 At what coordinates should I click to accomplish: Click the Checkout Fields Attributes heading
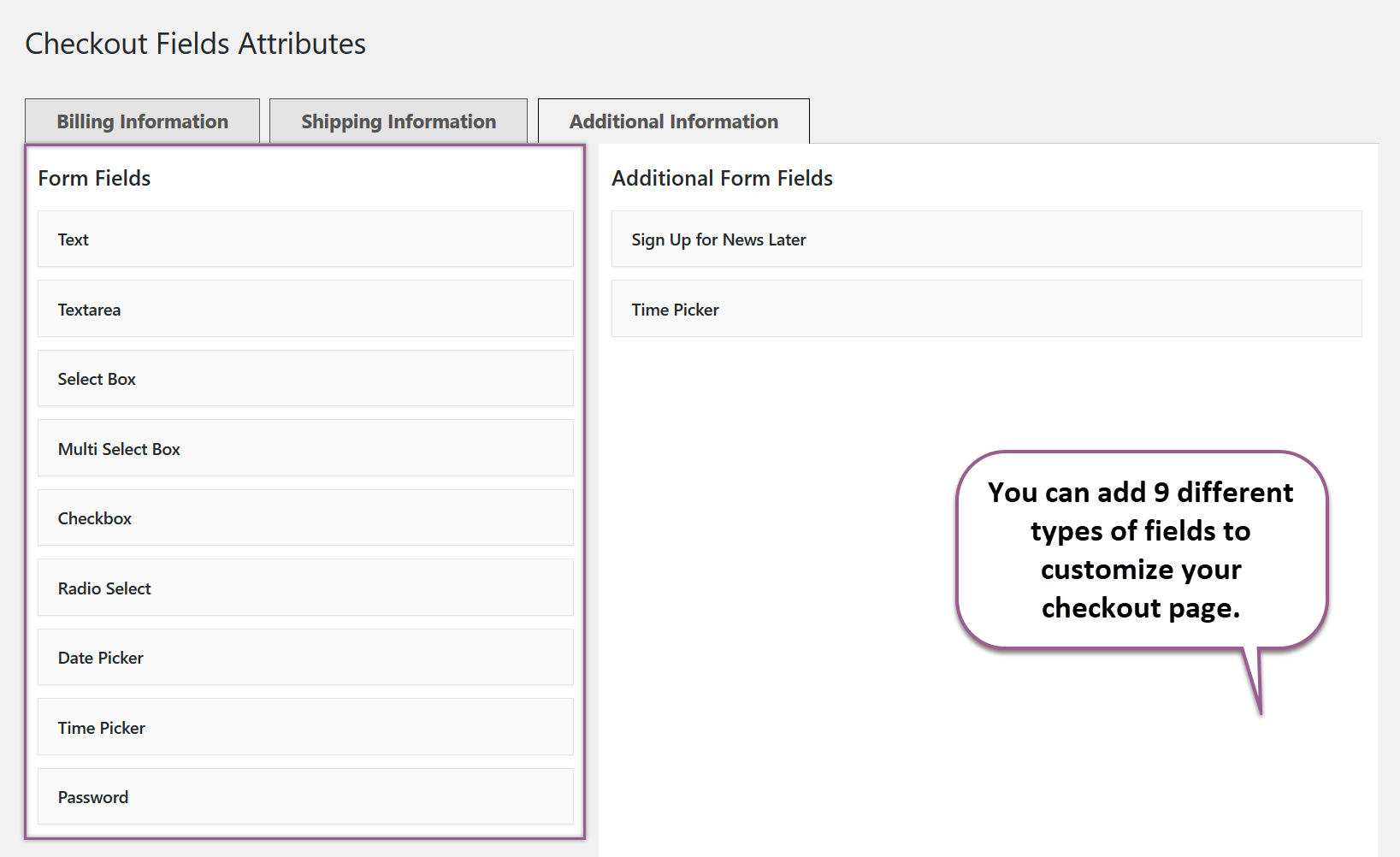tap(195, 43)
